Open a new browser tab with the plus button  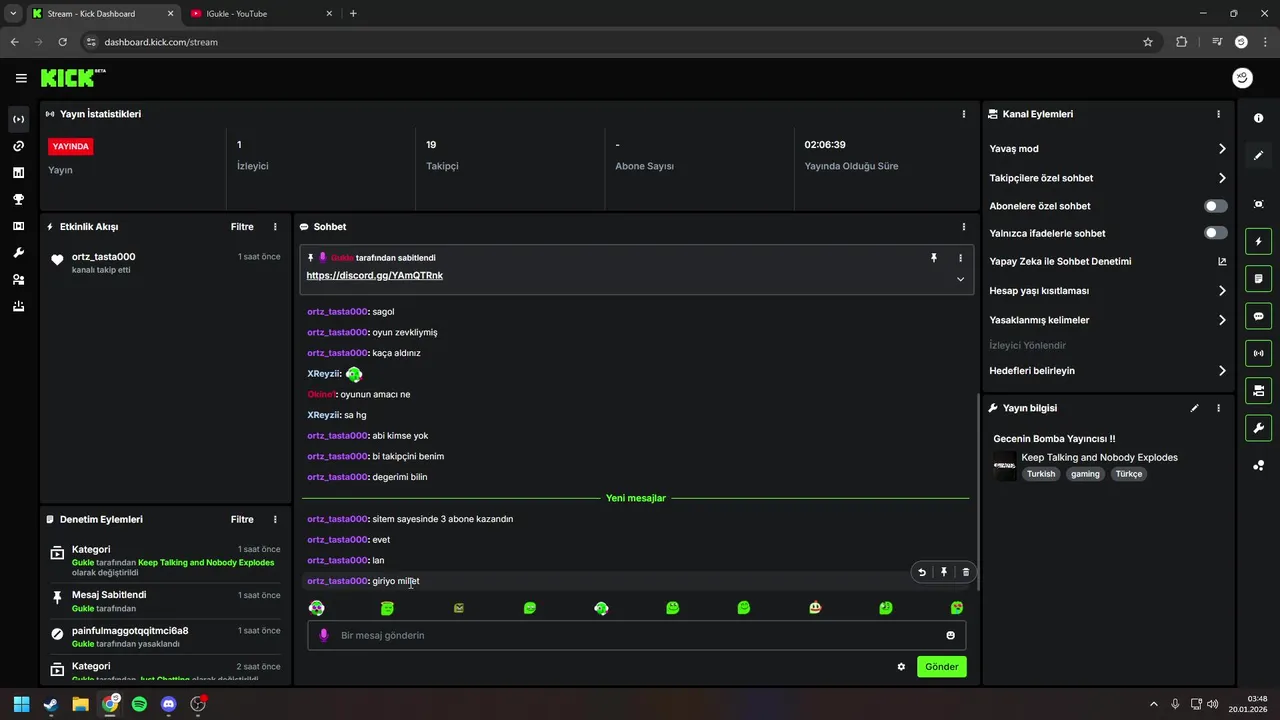coord(353,14)
